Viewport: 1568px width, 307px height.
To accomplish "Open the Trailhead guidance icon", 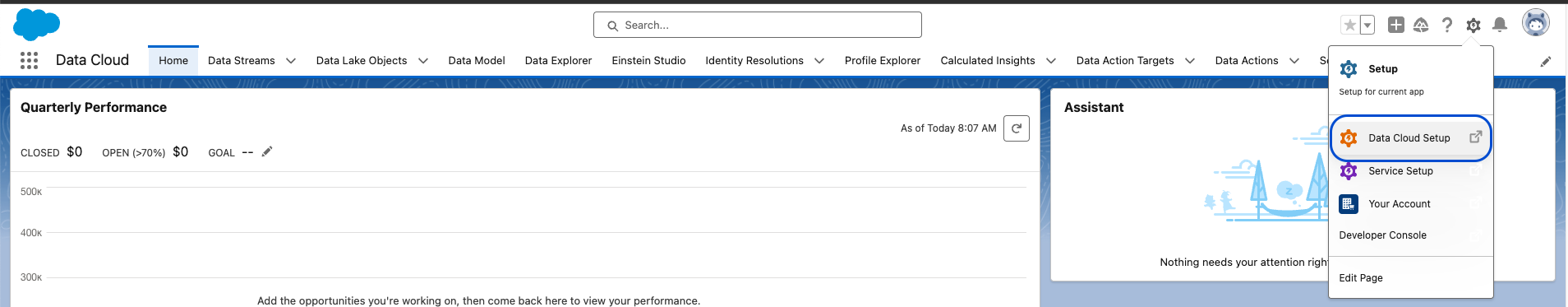I will [x=1421, y=26].
